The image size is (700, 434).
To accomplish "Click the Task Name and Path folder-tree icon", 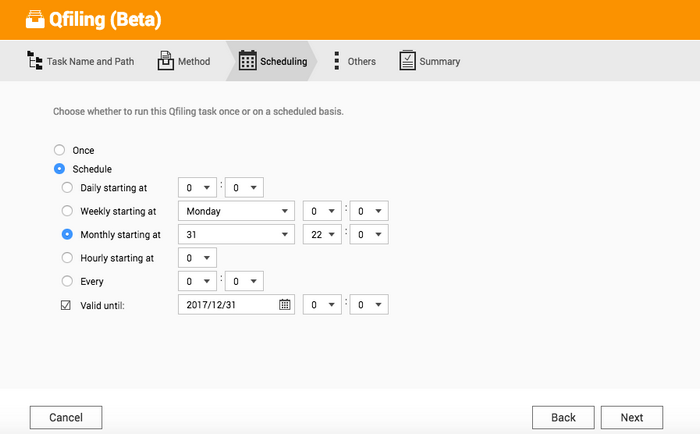I will (34, 60).
